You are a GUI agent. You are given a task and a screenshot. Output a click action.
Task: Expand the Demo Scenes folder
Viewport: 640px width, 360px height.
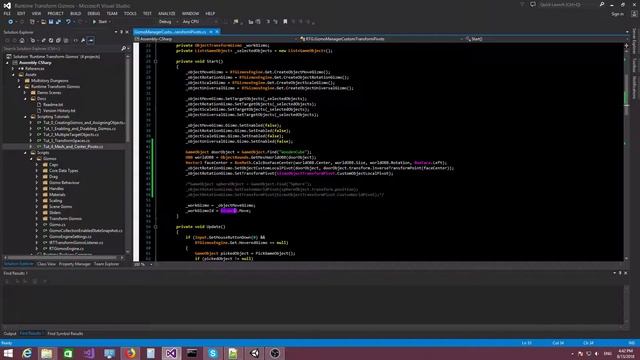click(x=25, y=93)
